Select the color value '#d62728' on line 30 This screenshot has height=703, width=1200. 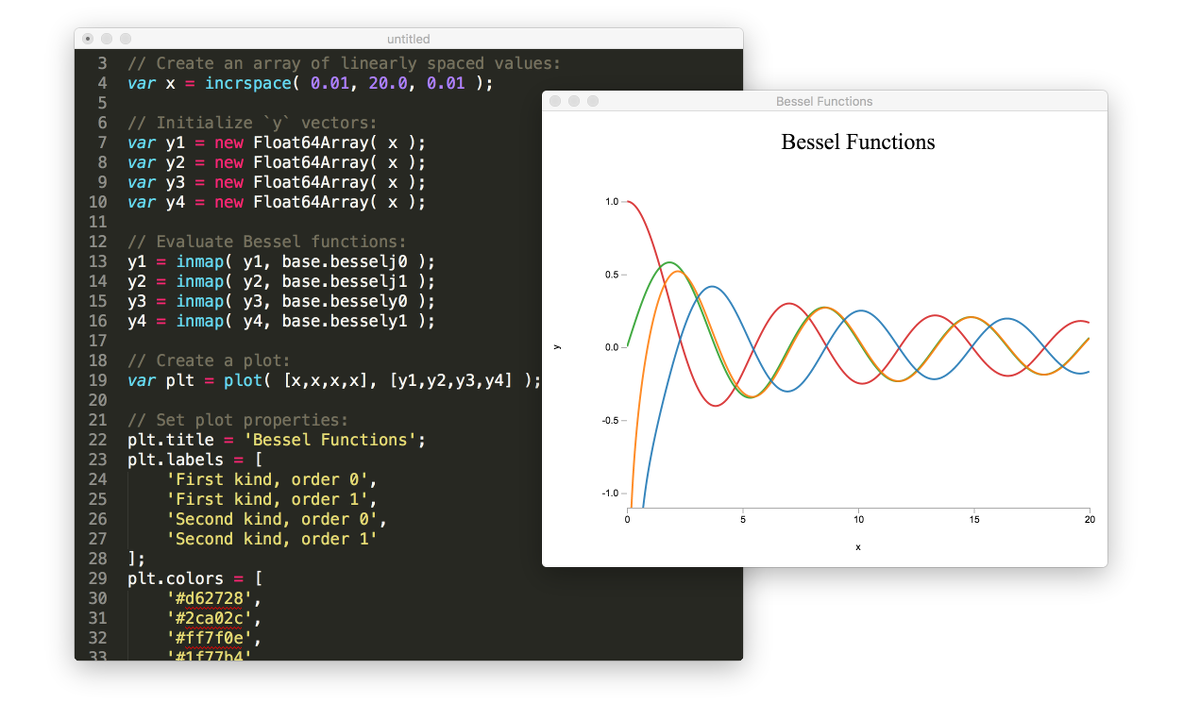pyautogui.click(x=208, y=598)
